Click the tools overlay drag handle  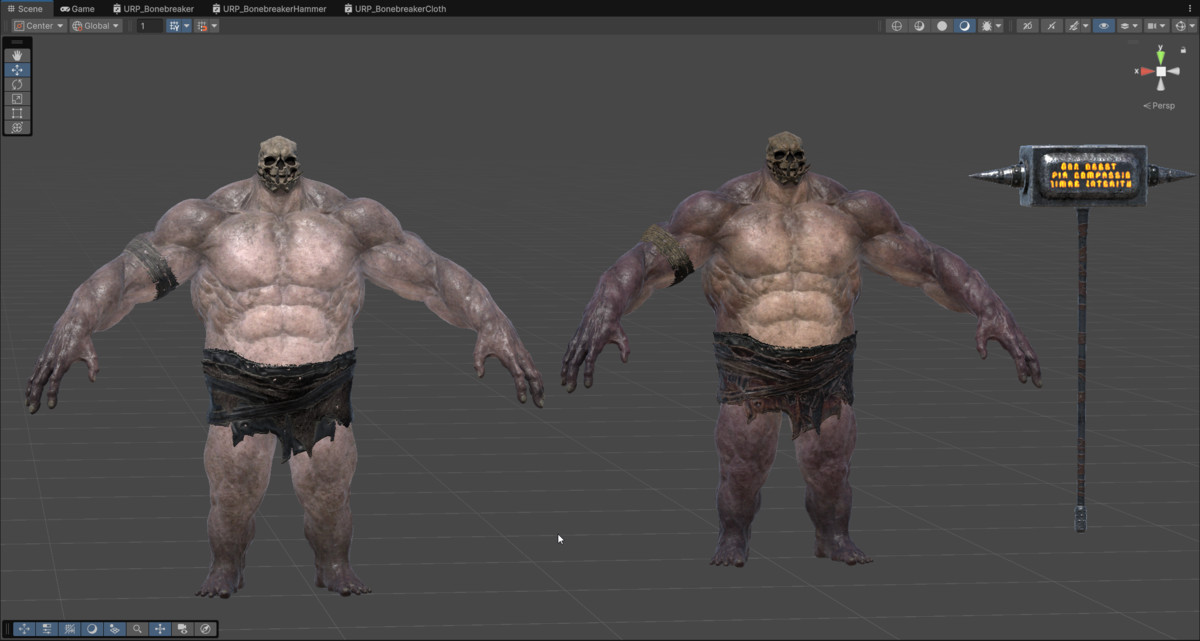point(17,42)
